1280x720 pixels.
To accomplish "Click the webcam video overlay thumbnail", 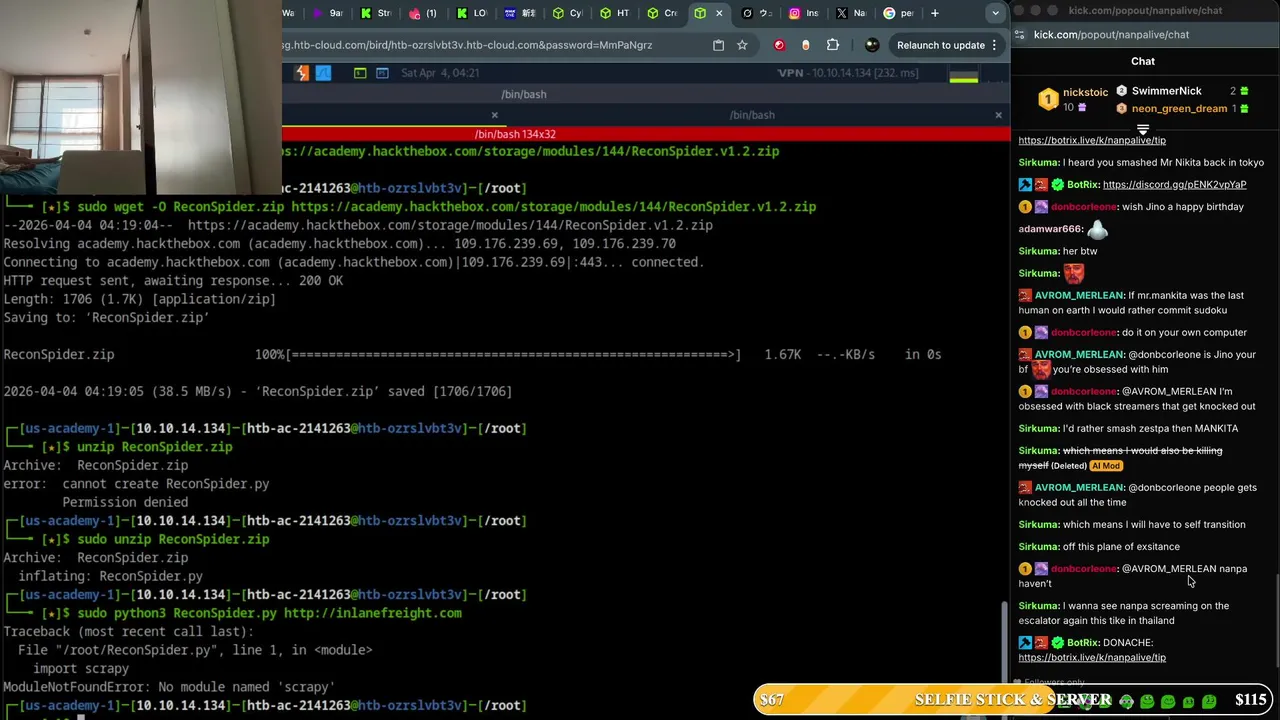I will pyautogui.click(x=140, y=97).
